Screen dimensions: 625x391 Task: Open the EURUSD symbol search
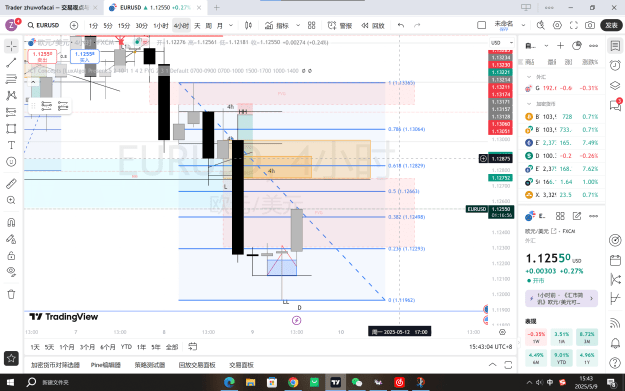click(x=43, y=25)
